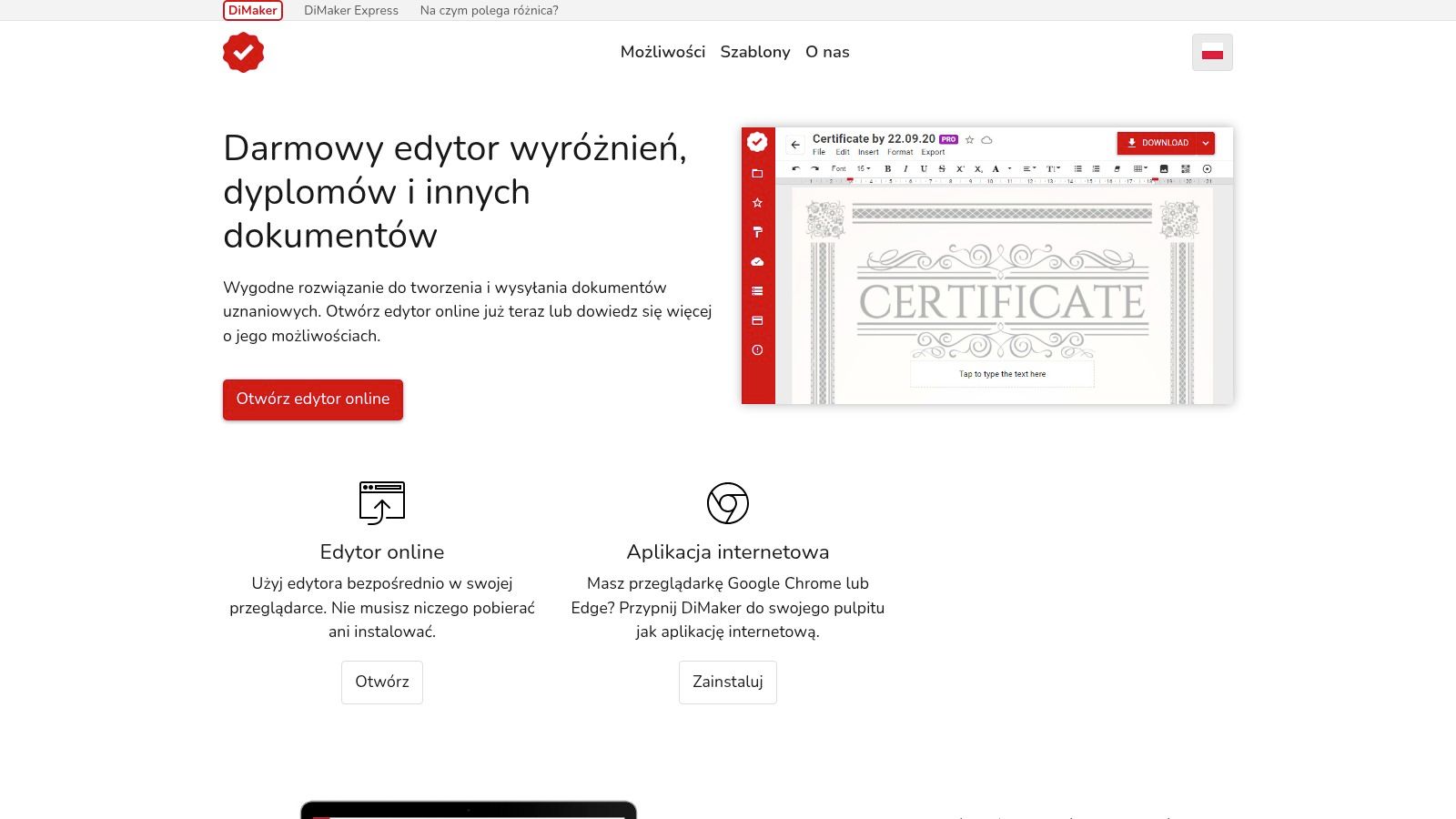Click the cloud checkmark icon in editor sidebar

[757, 262]
